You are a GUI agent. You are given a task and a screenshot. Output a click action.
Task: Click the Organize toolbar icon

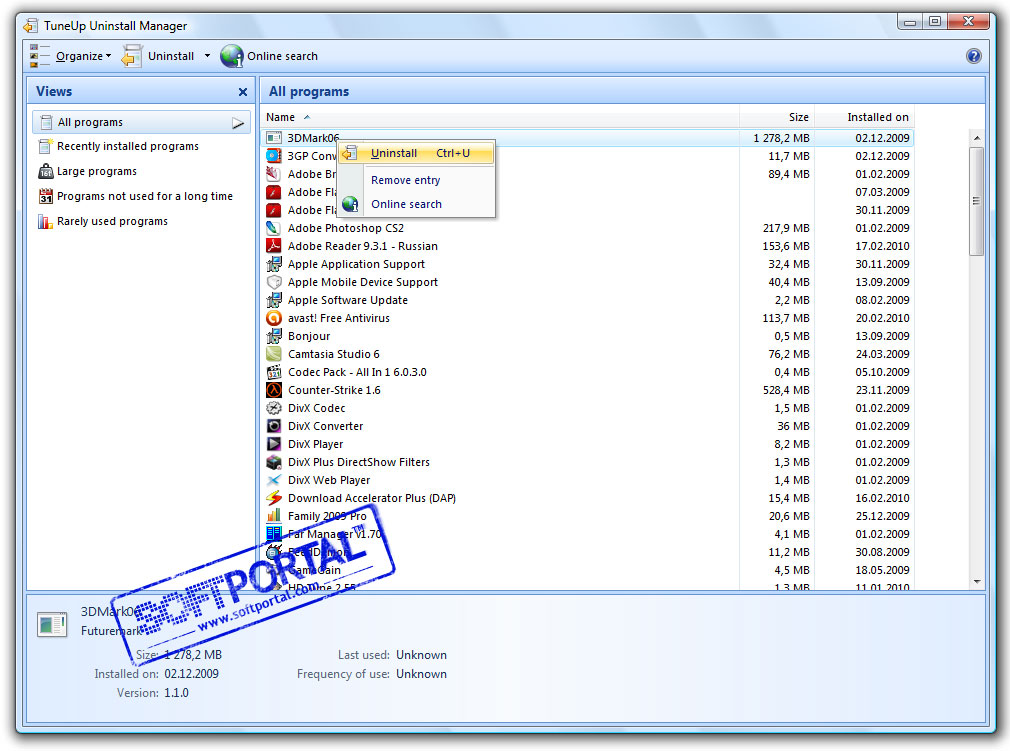(x=40, y=56)
